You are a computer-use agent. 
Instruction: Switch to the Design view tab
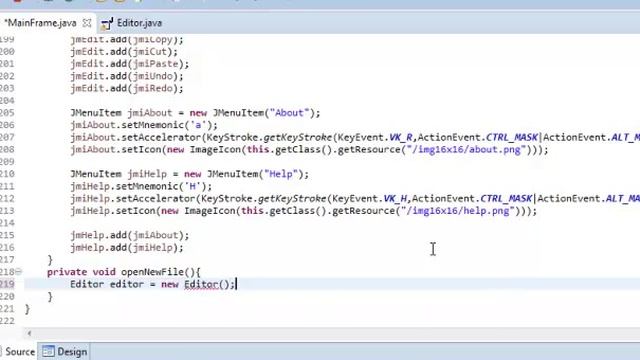(65, 351)
